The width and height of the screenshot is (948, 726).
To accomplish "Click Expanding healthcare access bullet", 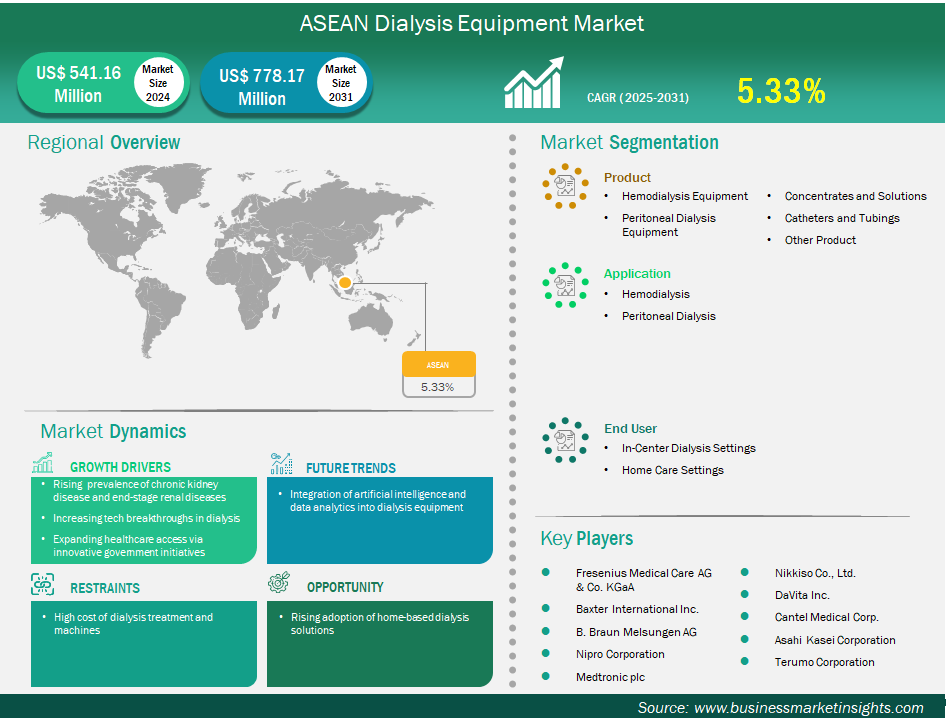I will pos(128,545).
